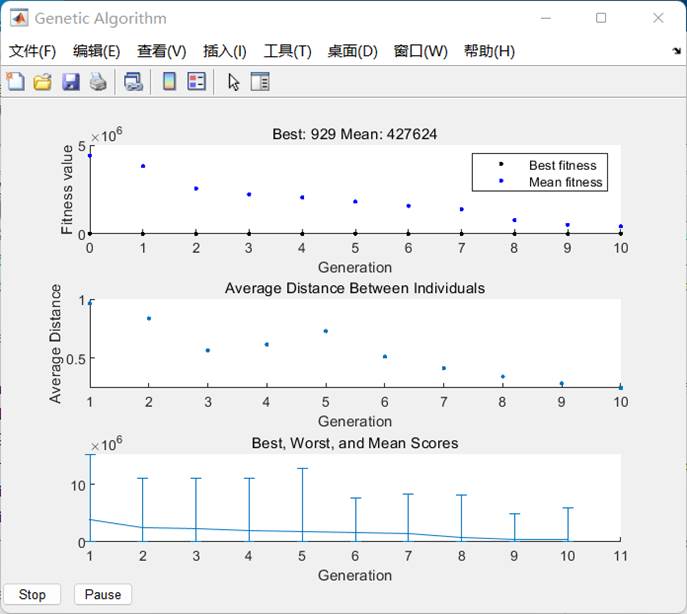The image size is (687, 614).
Task: Expand the 插入(I) menu
Action: (225, 52)
